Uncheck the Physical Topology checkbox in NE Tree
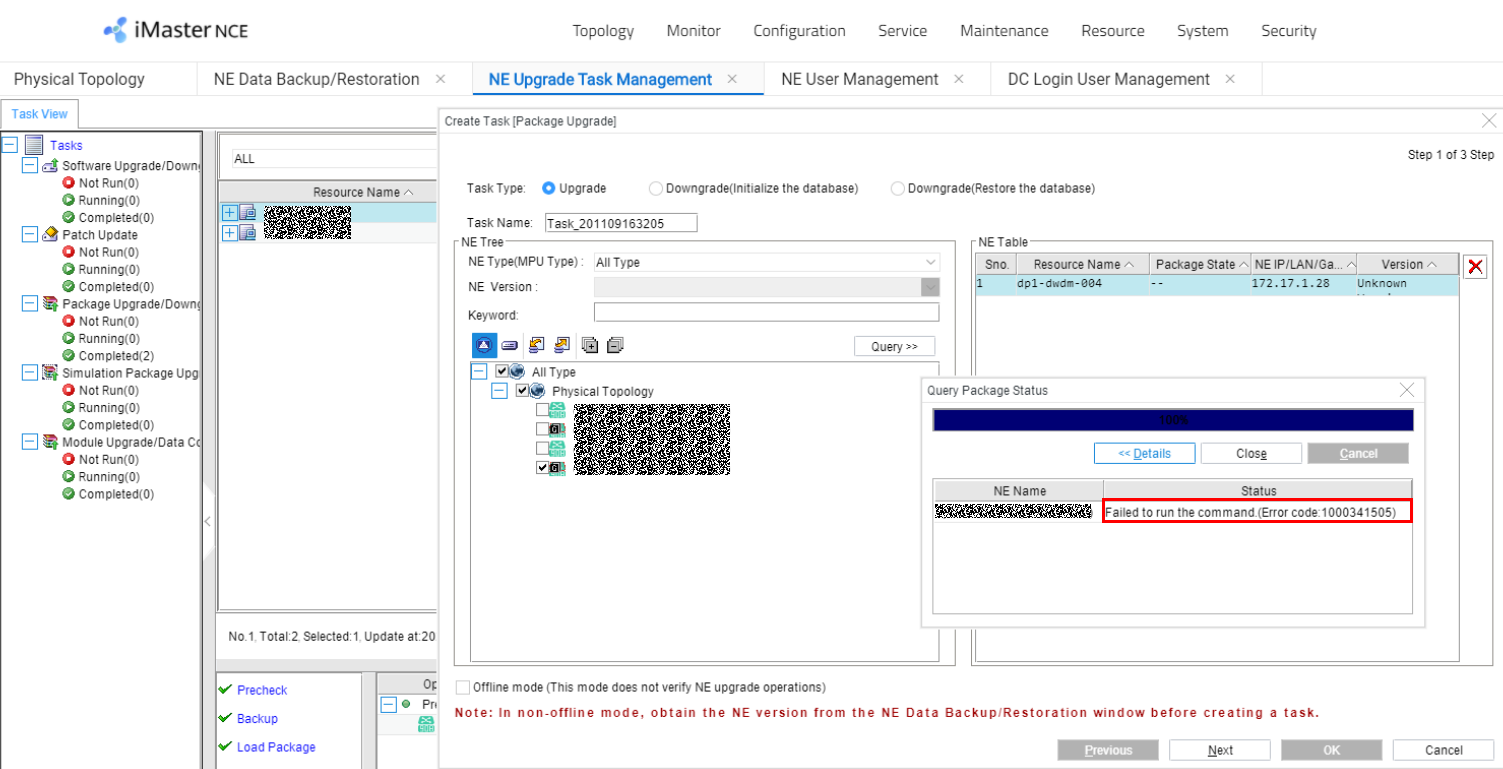 522,391
